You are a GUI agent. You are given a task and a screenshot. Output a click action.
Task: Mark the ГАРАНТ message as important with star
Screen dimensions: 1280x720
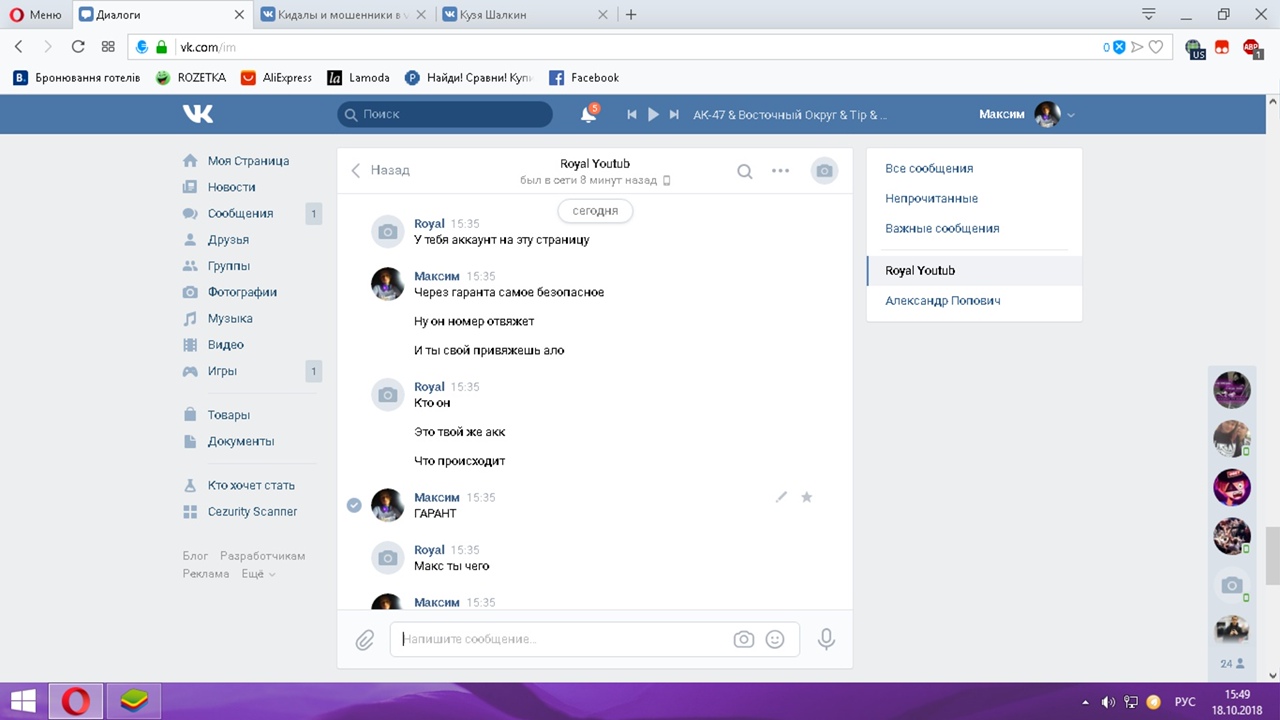[807, 497]
